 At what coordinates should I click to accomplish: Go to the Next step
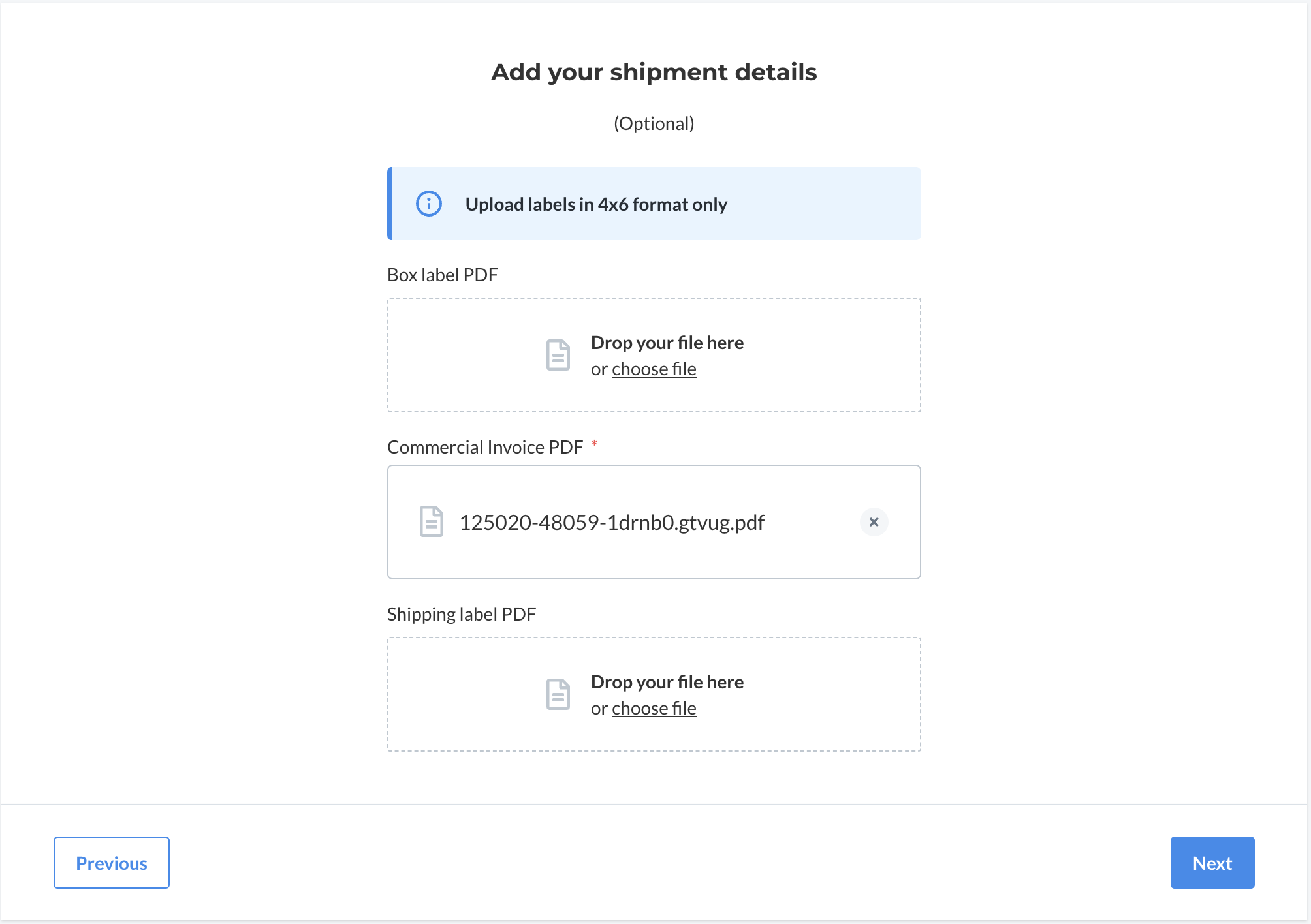tap(1212, 863)
